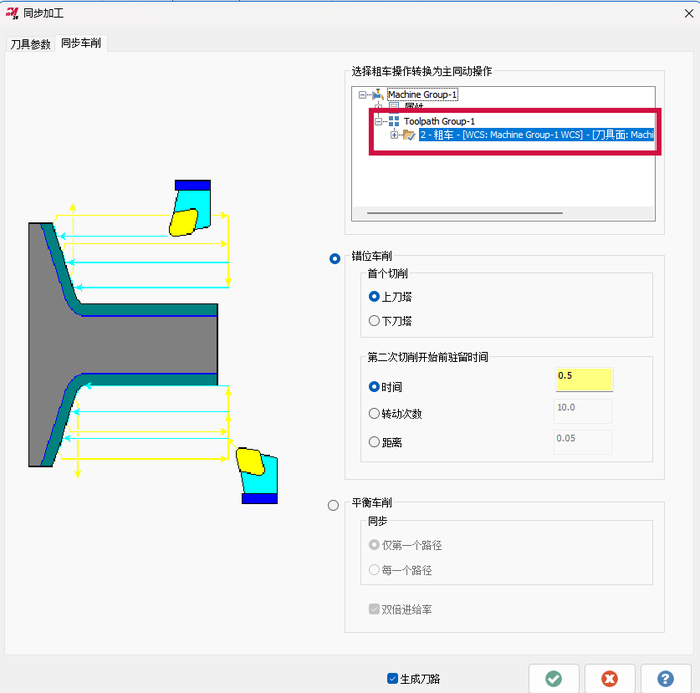This screenshot has width=700, height=693.
Task: Click the green checkmark OK button
Action: tap(553, 678)
